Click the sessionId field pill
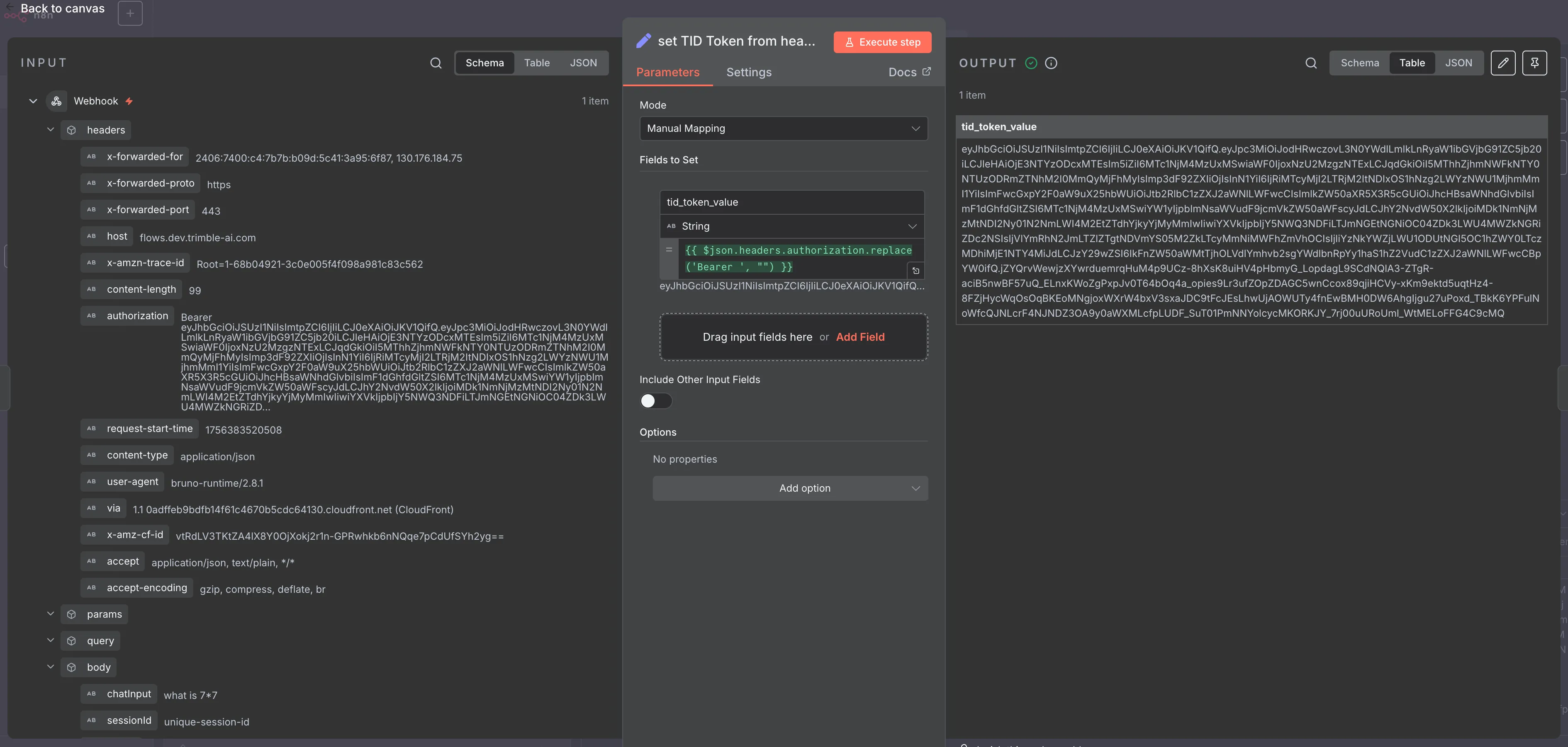 (x=119, y=720)
